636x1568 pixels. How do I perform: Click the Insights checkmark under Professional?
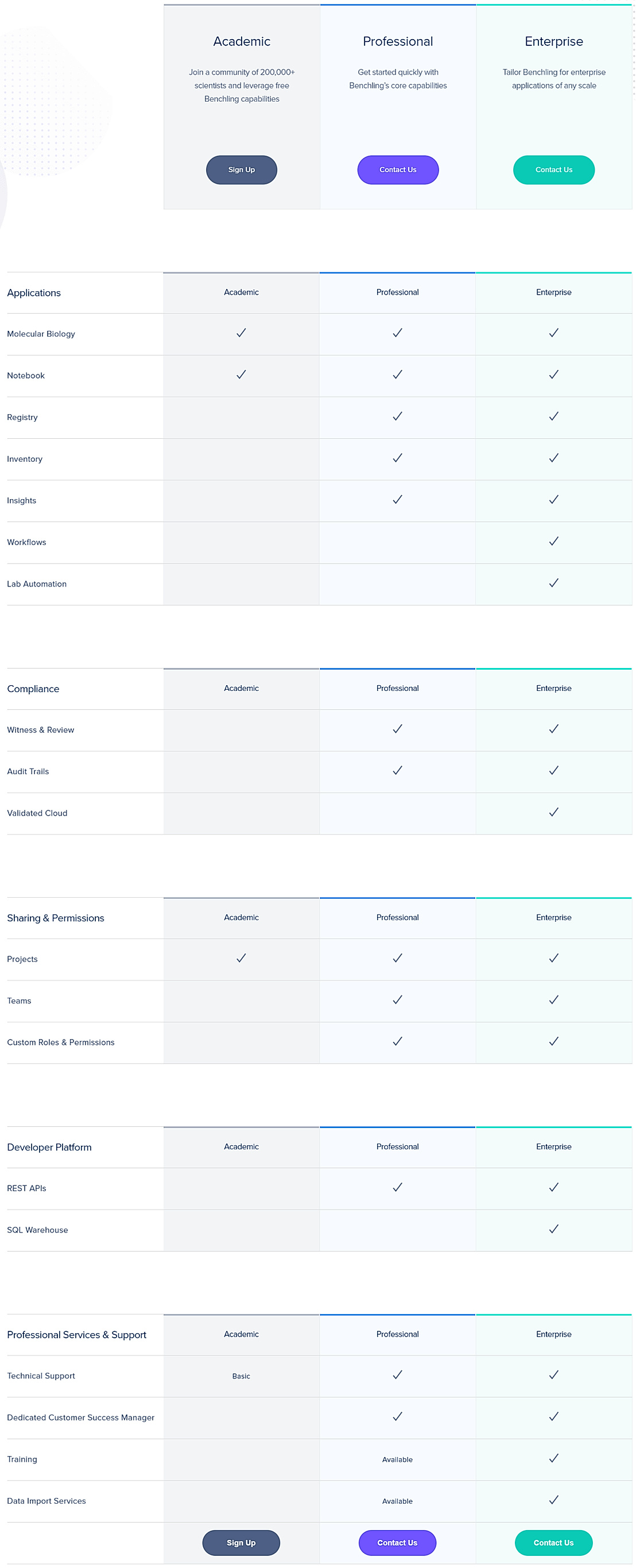click(x=397, y=499)
